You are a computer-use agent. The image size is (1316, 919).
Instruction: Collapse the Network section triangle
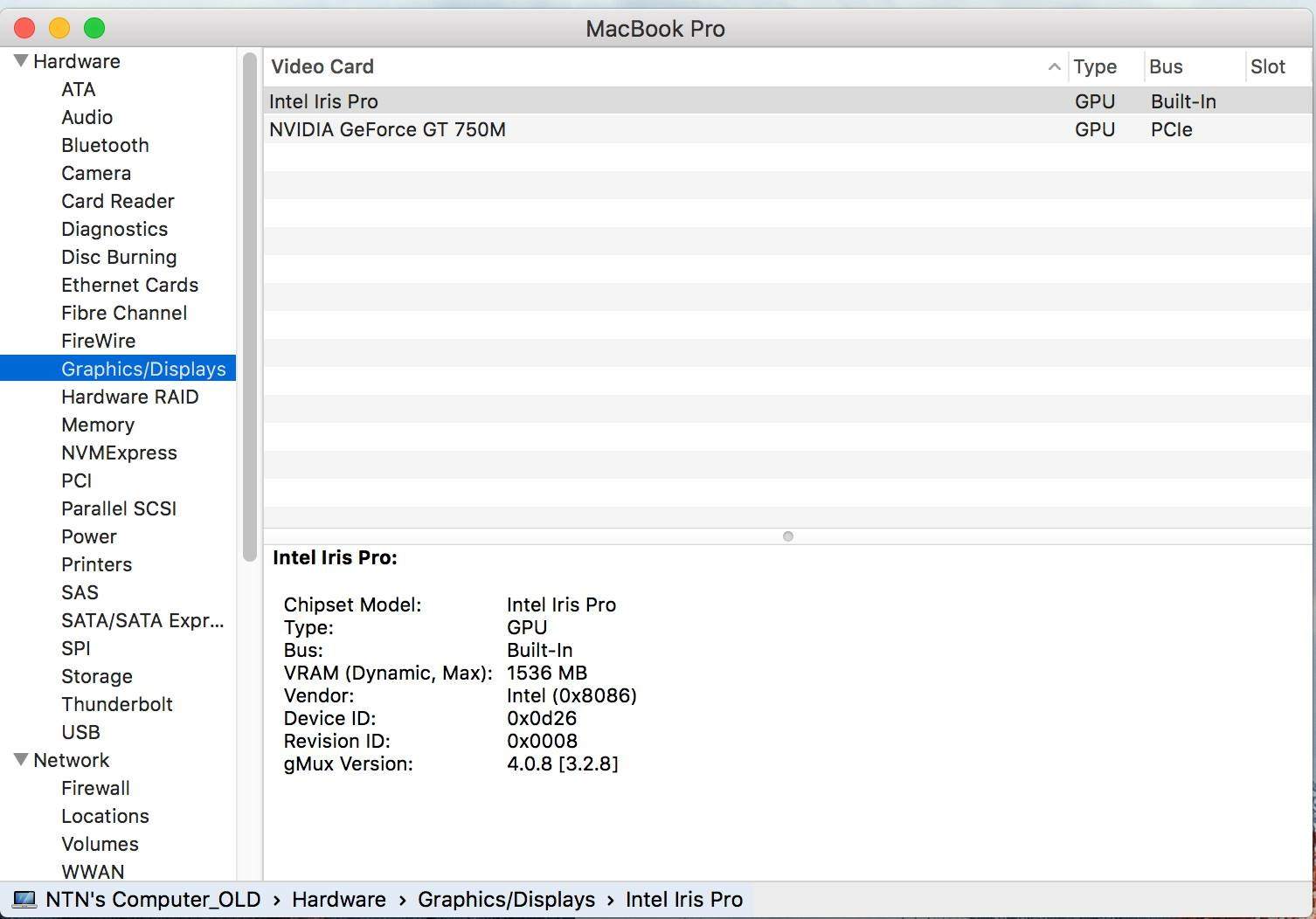tap(21, 760)
